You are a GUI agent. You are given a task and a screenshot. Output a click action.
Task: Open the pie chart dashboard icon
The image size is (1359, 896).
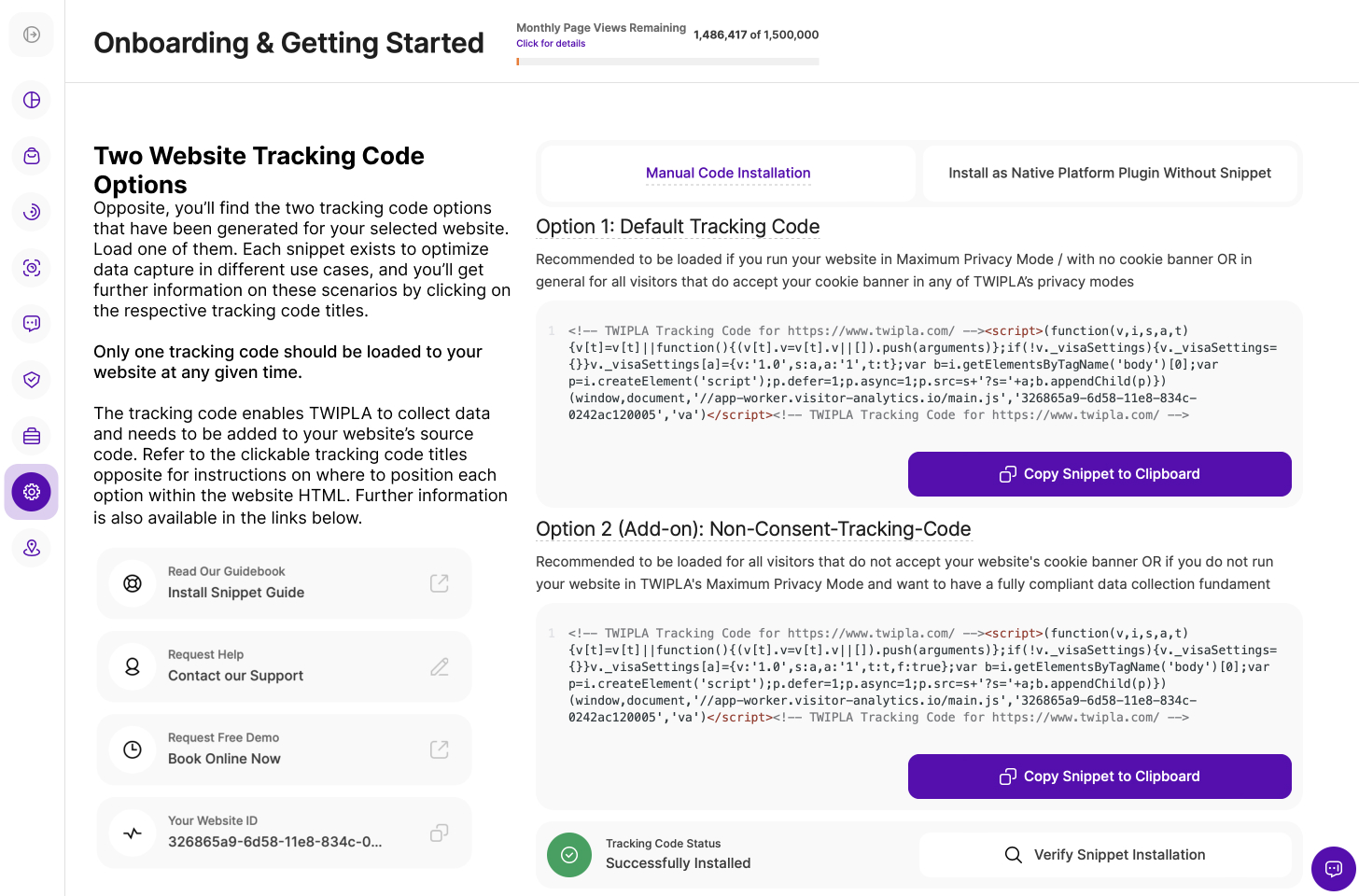(x=32, y=100)
